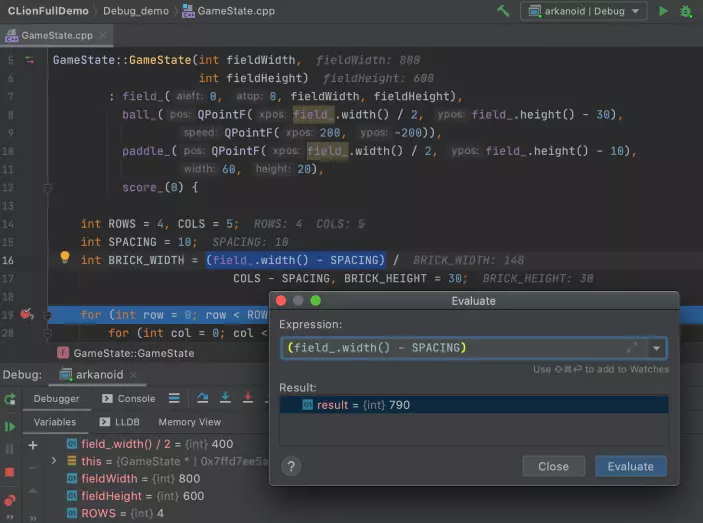This screenshot has height=523, width=703.
Task: Add new watch with plus icon
Action: (33, 445)
